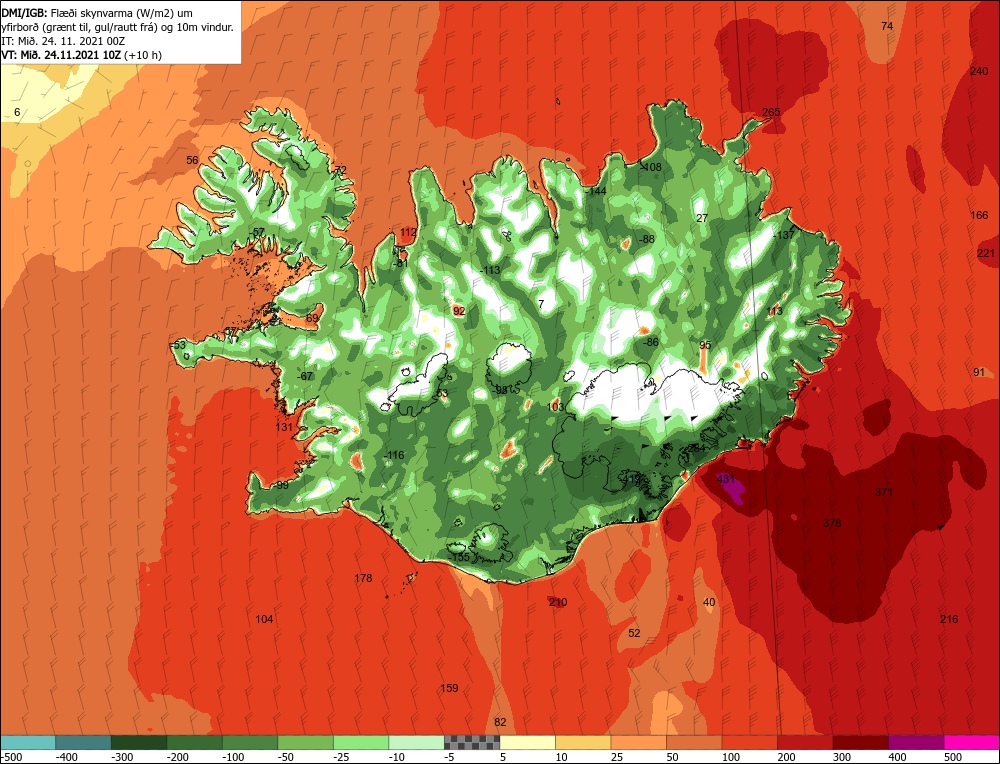Screen dimensions: 1000x764
Task: Click the value '284' on the southeast coast
Action: pos(696,448)
